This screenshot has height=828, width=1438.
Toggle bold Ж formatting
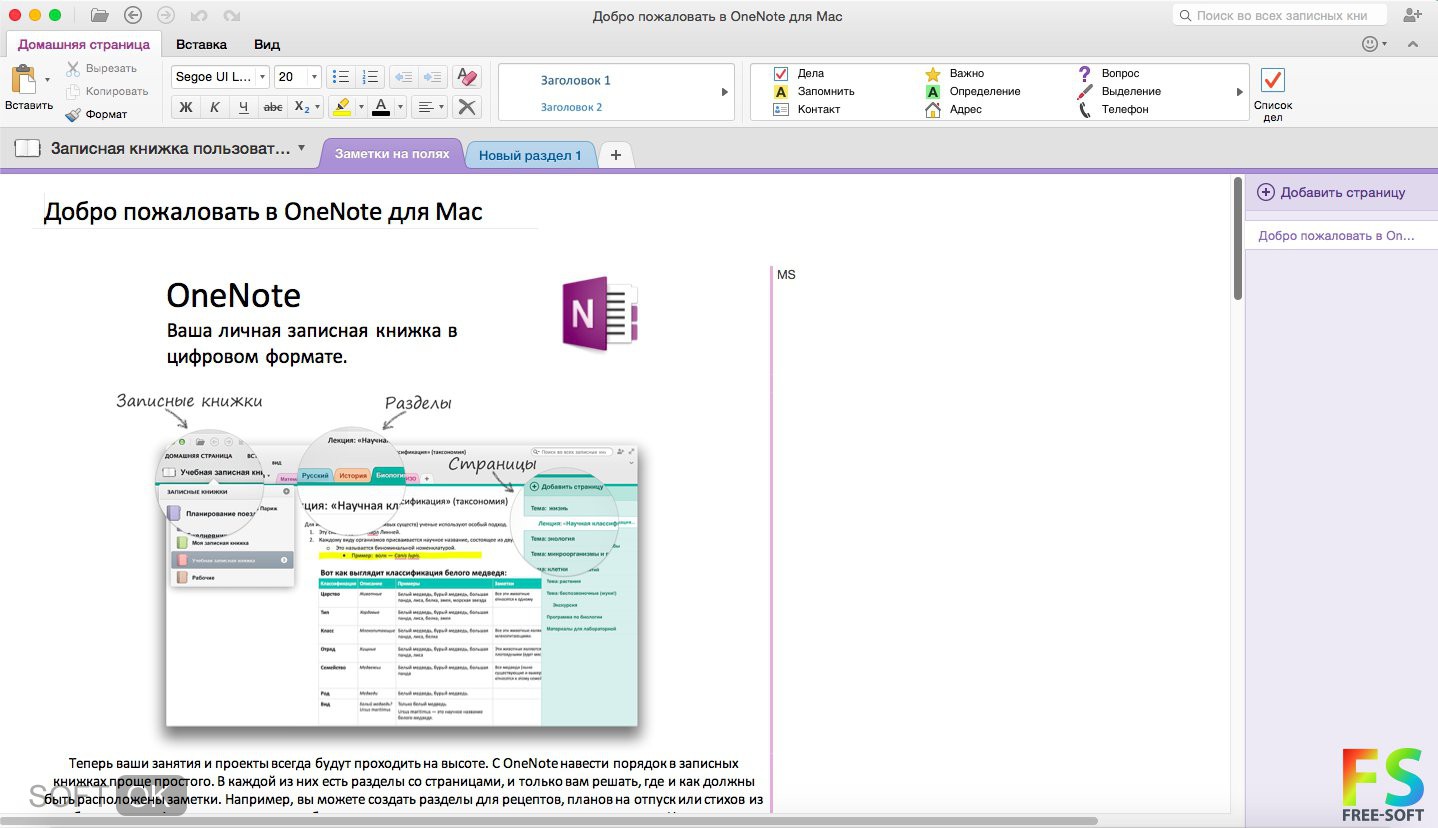coord(186,107)
